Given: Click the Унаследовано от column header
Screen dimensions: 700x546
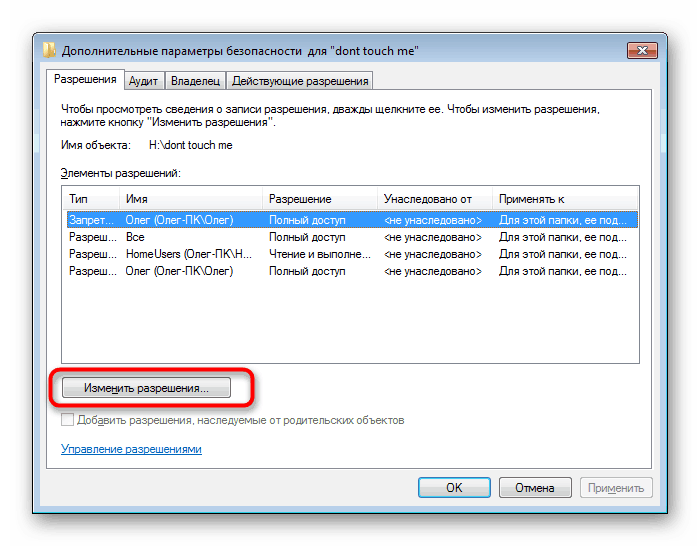Looking at the screenshot, I should point(435,199).
